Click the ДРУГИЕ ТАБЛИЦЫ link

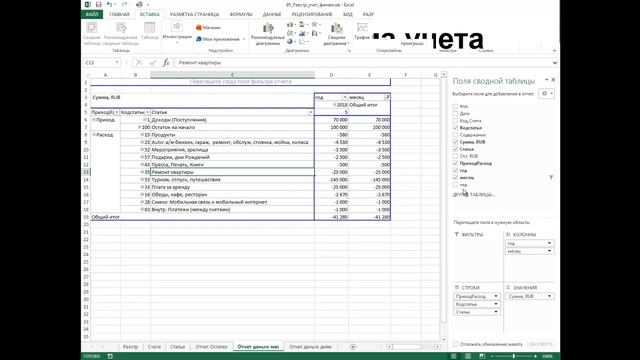pyautogui.click(x=473, y=195)
